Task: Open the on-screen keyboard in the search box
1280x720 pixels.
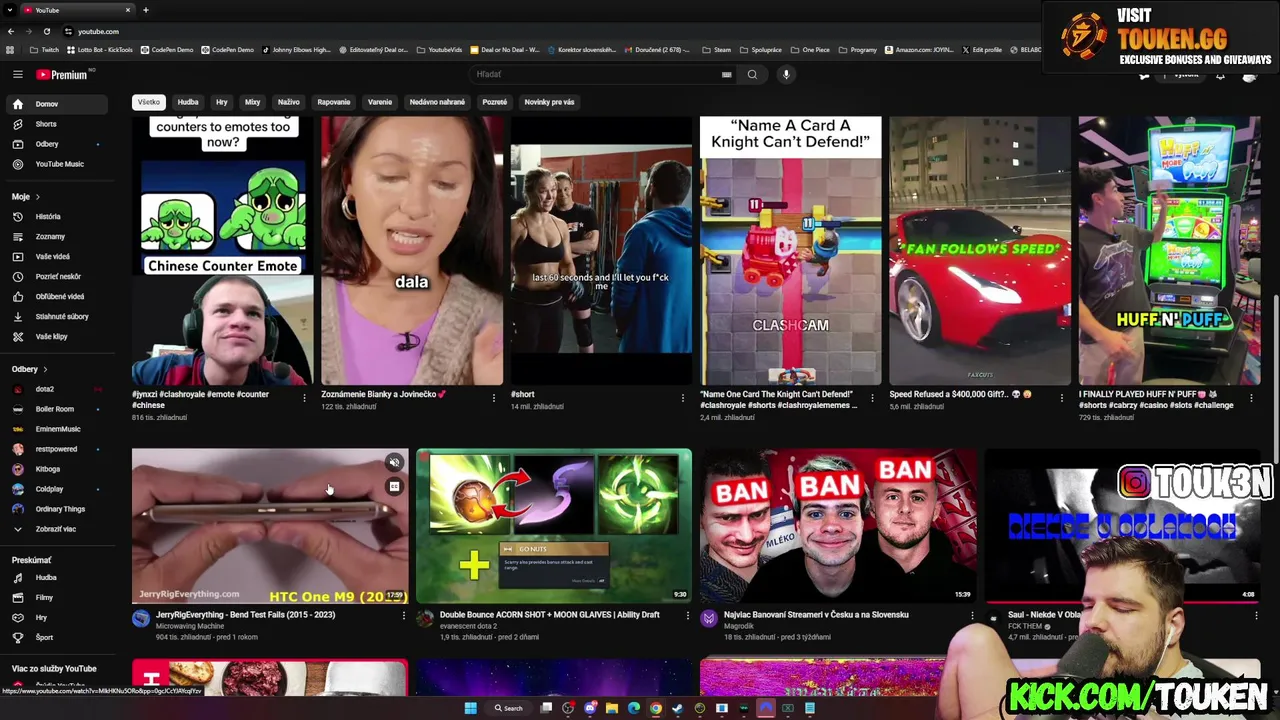Action: 727,74
